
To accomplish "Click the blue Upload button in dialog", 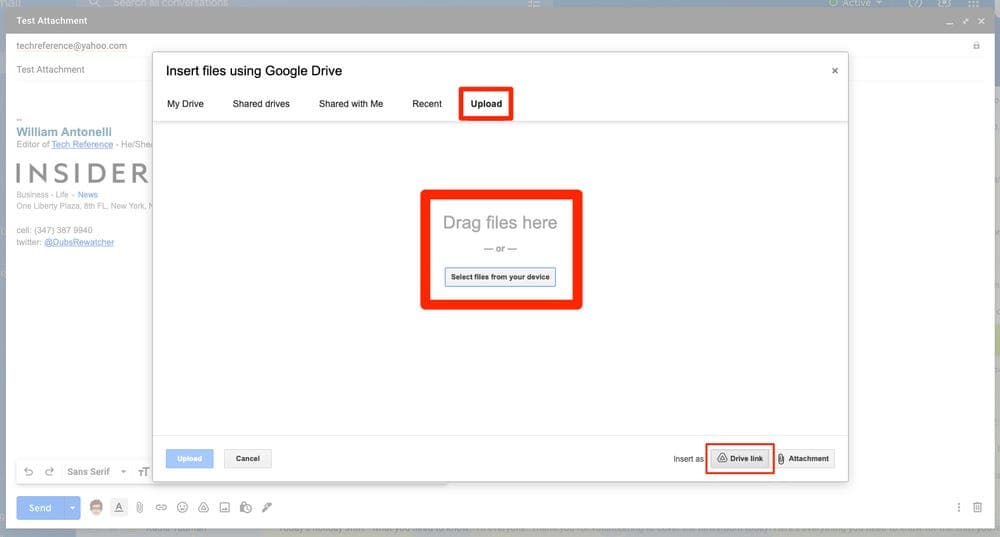I will click(189, 459).
